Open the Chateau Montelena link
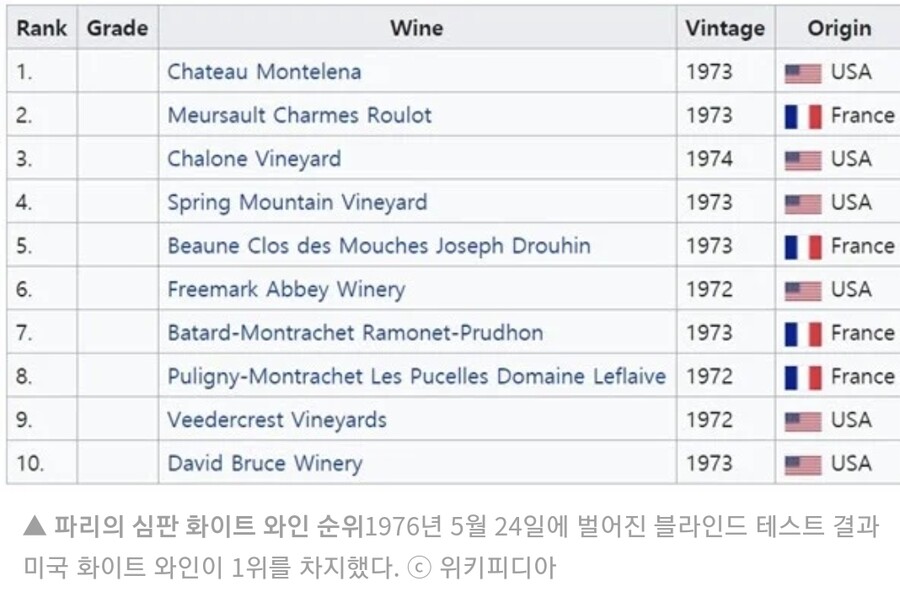Image resolution: width=900 pixels, height=592 pixels. pos(264,72)
